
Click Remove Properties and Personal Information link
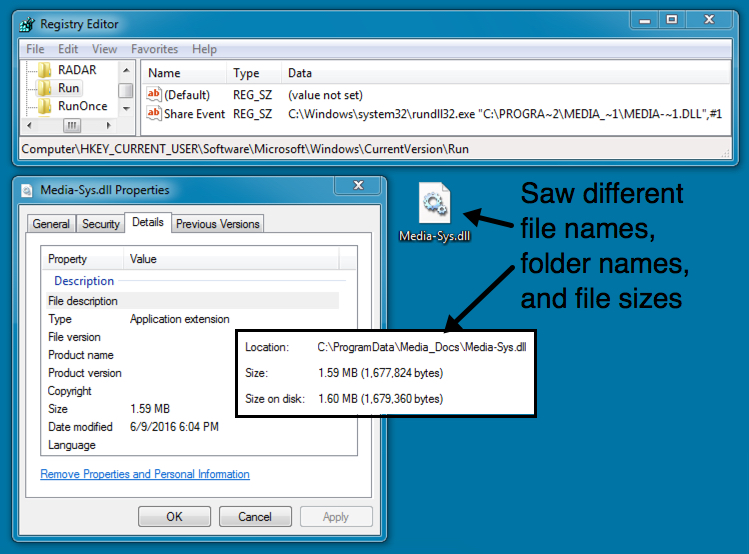(145, 474)
